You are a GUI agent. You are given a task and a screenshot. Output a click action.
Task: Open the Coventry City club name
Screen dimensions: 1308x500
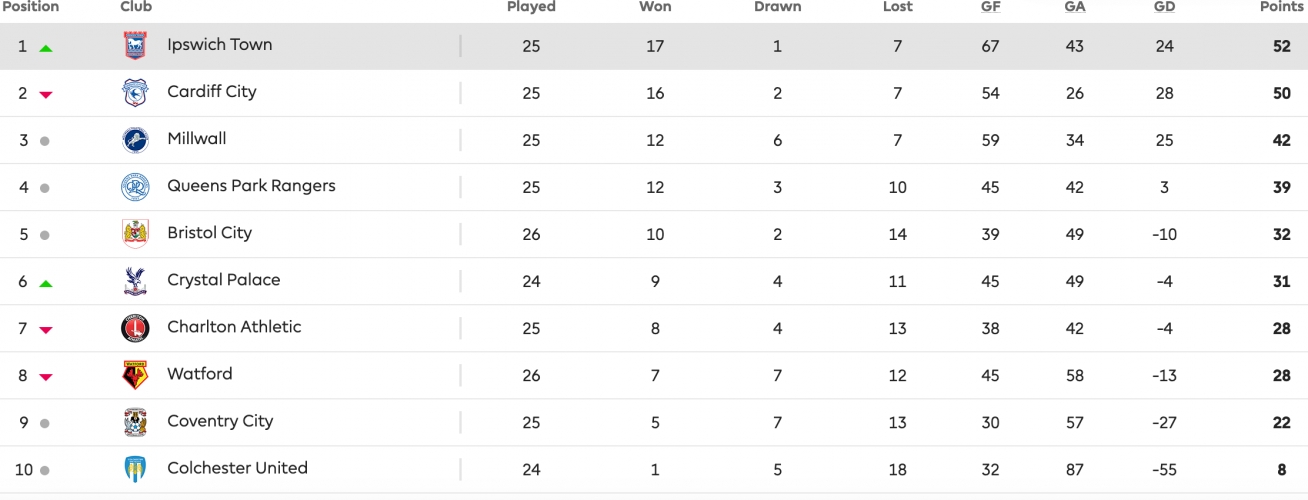[220, 421]
